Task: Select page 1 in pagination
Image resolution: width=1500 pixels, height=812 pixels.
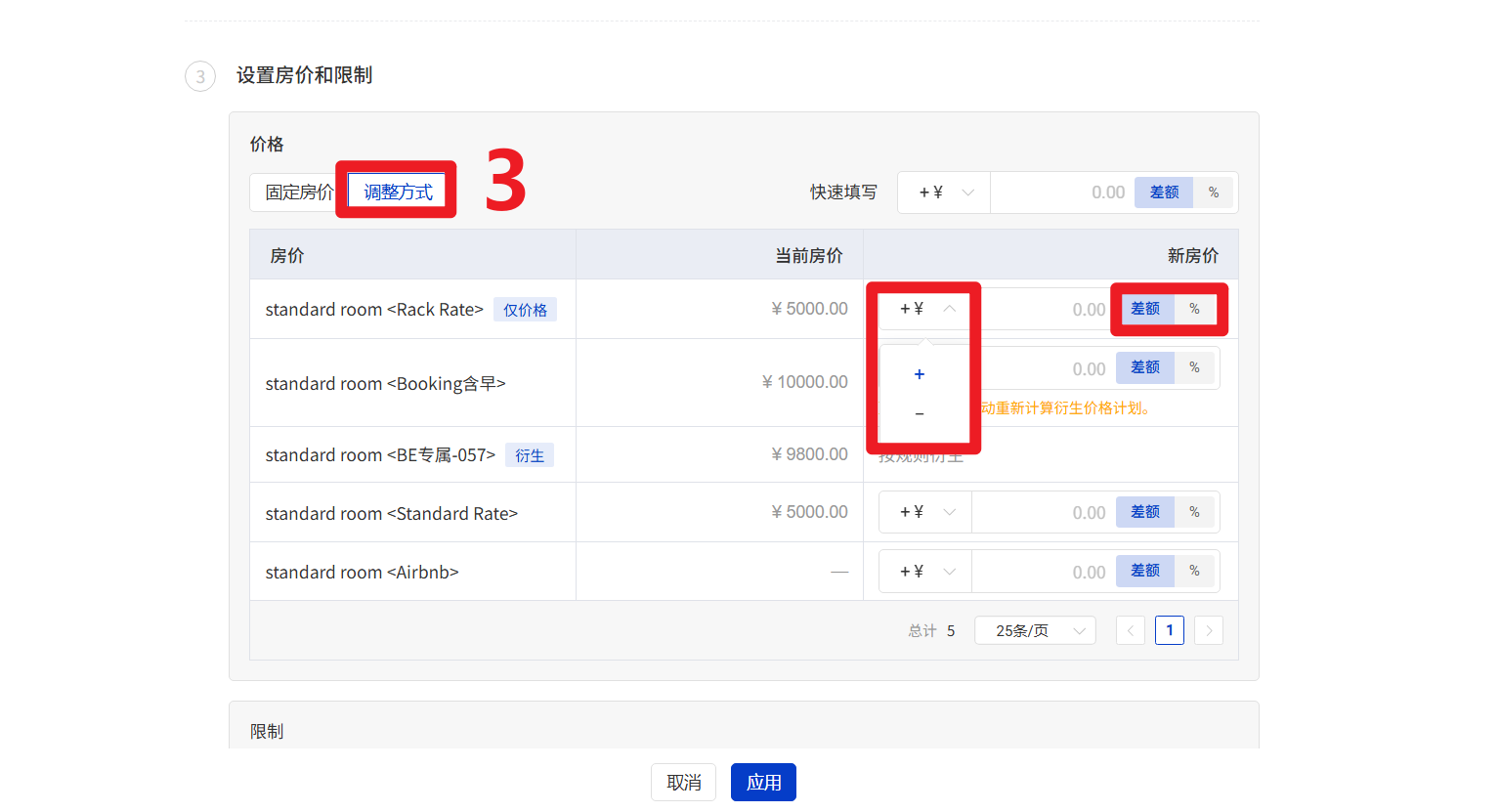Action: coord(1170,630)
